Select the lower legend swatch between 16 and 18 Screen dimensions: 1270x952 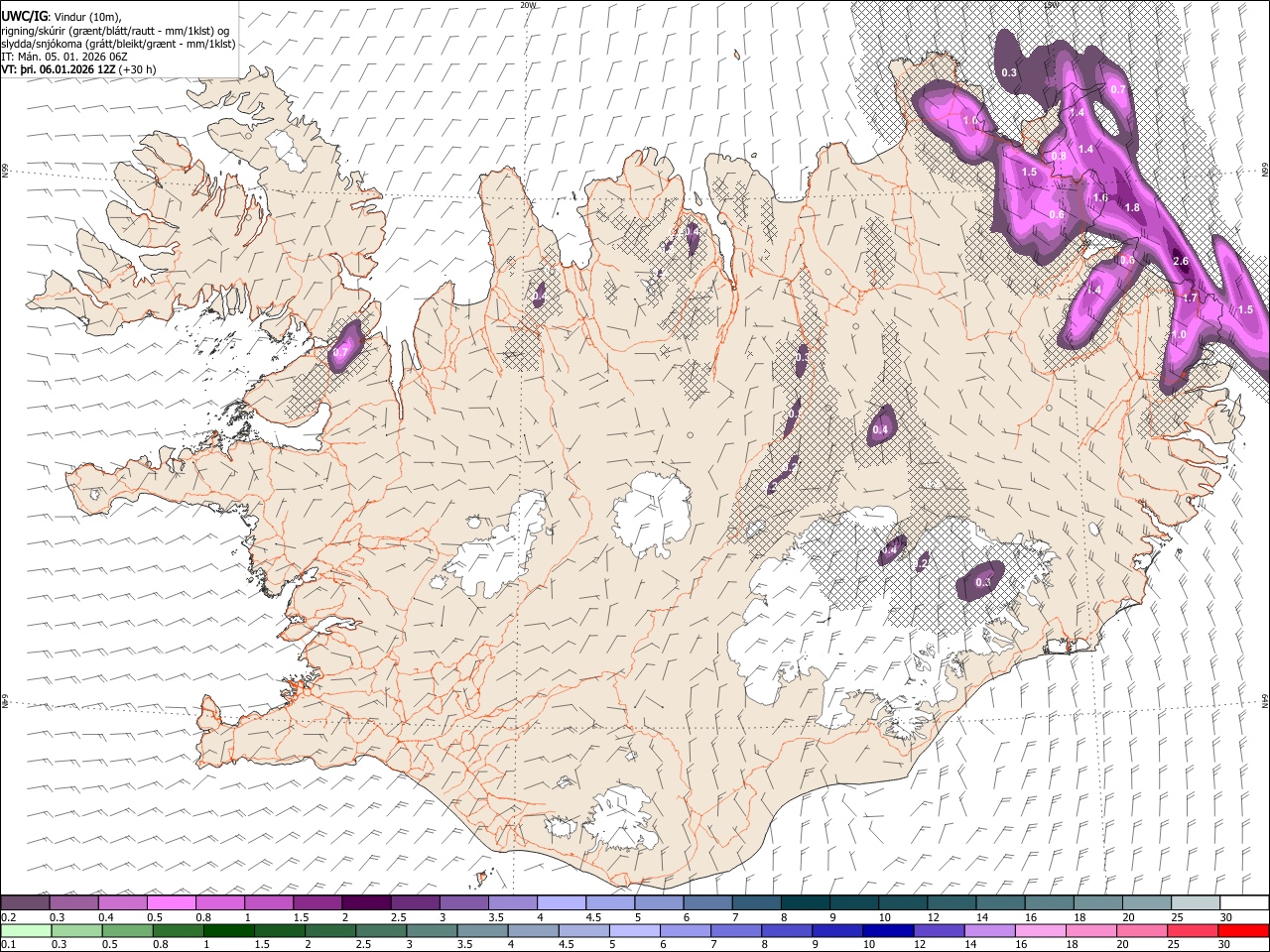pos(1039,930)
